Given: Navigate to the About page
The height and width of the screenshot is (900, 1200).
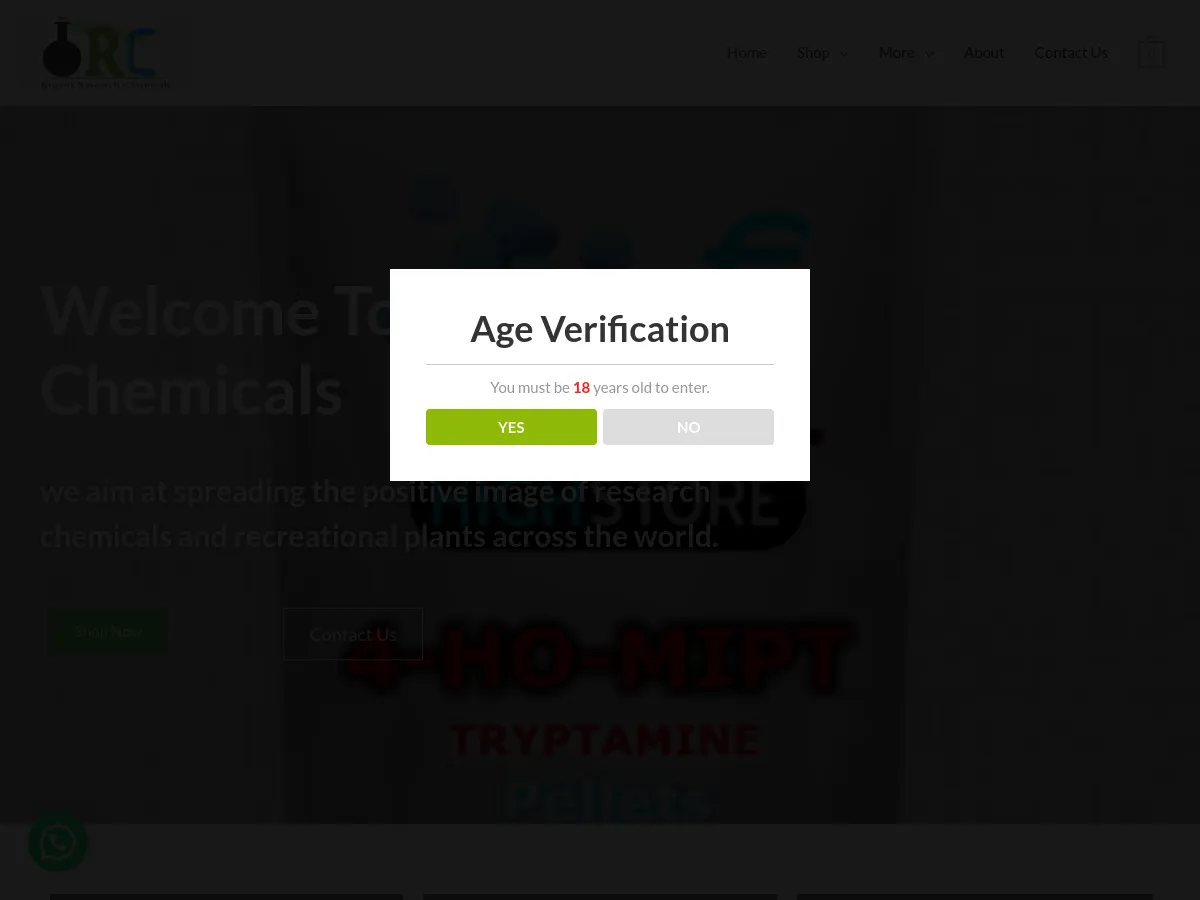Looking at the screenshot, I should click(x=984, y=53).
